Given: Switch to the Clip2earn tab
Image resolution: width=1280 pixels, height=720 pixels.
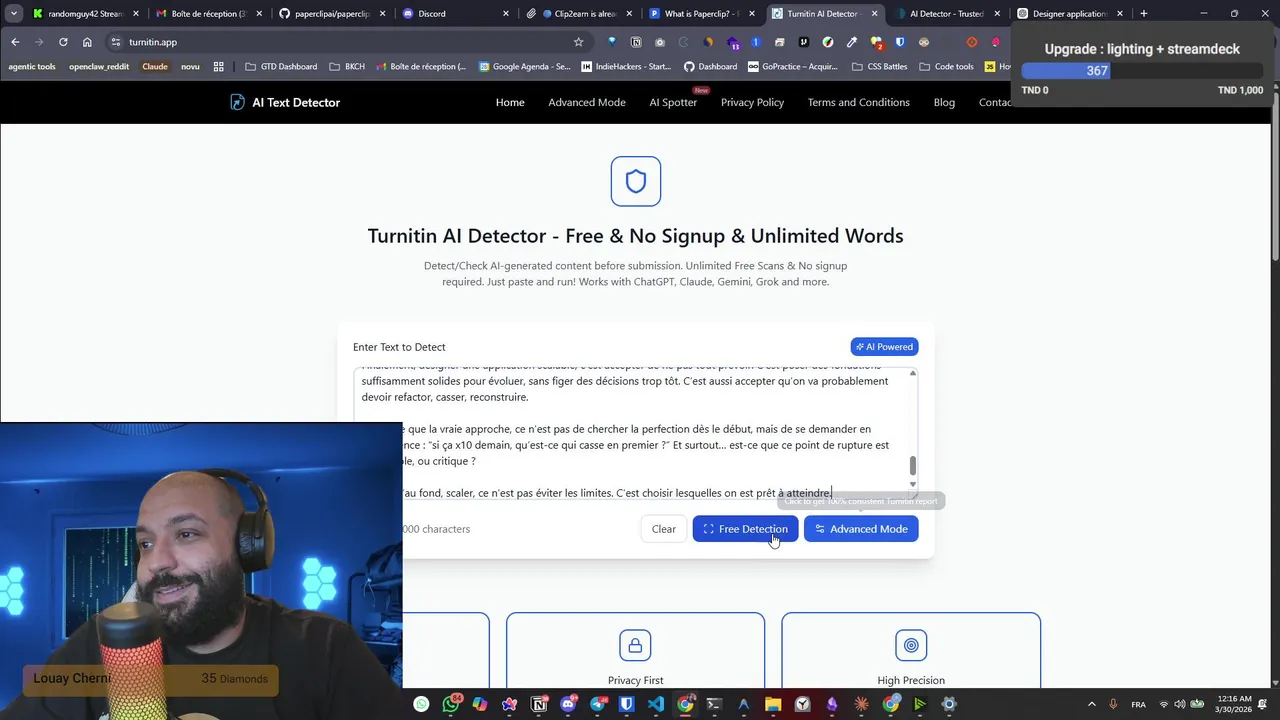Looking at the screenshot, I should click(x=578, y=14).
